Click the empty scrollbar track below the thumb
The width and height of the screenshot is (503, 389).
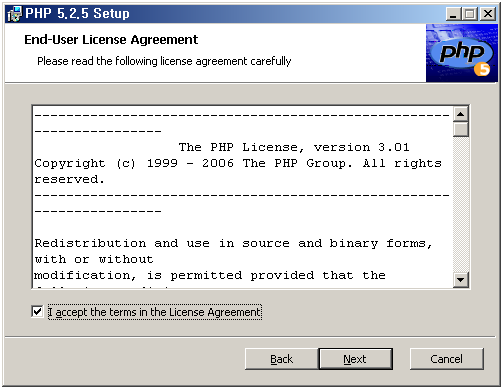pyautogui.click(x=461, y=204)
